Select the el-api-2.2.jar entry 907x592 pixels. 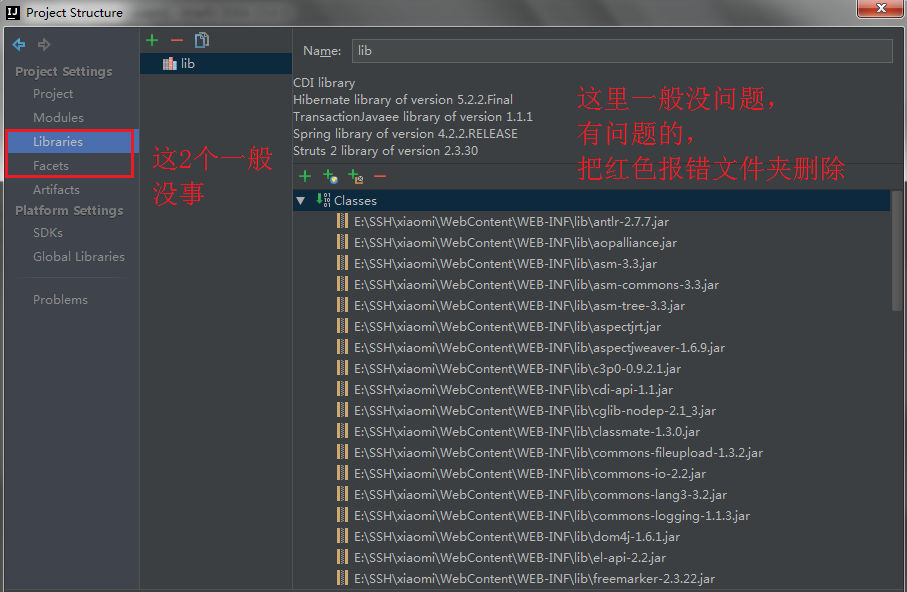pos(510,558)
